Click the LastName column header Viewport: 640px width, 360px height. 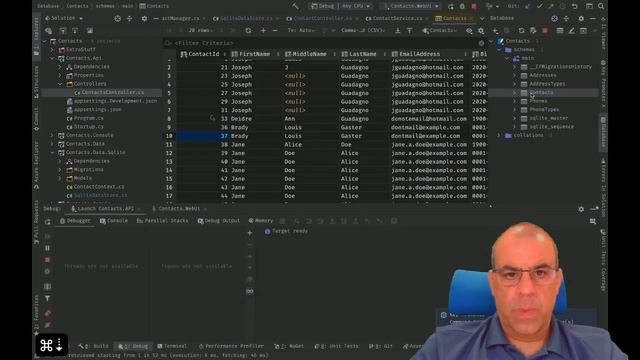(x=362, y=54)
